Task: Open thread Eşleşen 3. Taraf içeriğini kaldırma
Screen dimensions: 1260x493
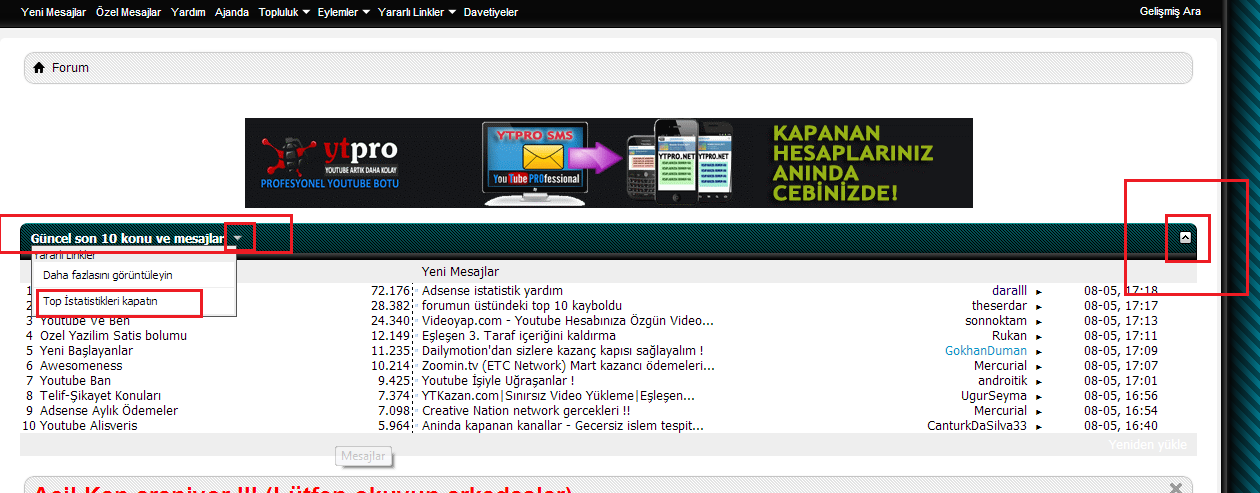Action: click(x=519, y=336)
